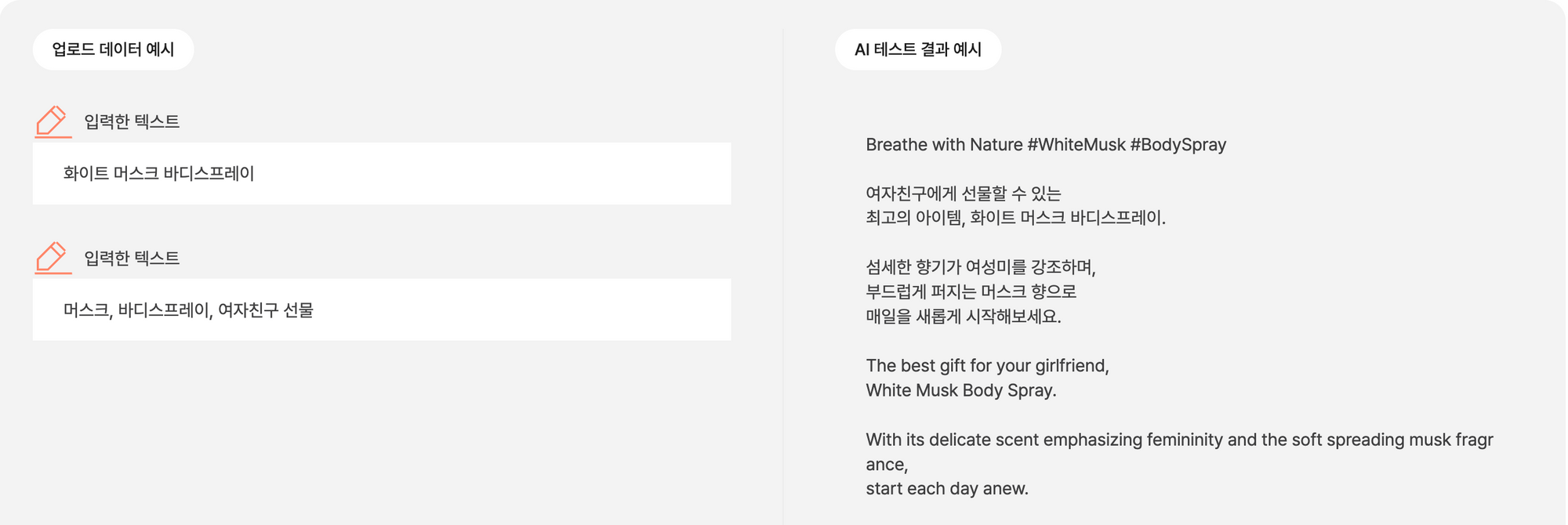1568x525 pixels.
Task: Select the pencil icon beside second 입력한 텍스트 label
Action: coord(52,256)
